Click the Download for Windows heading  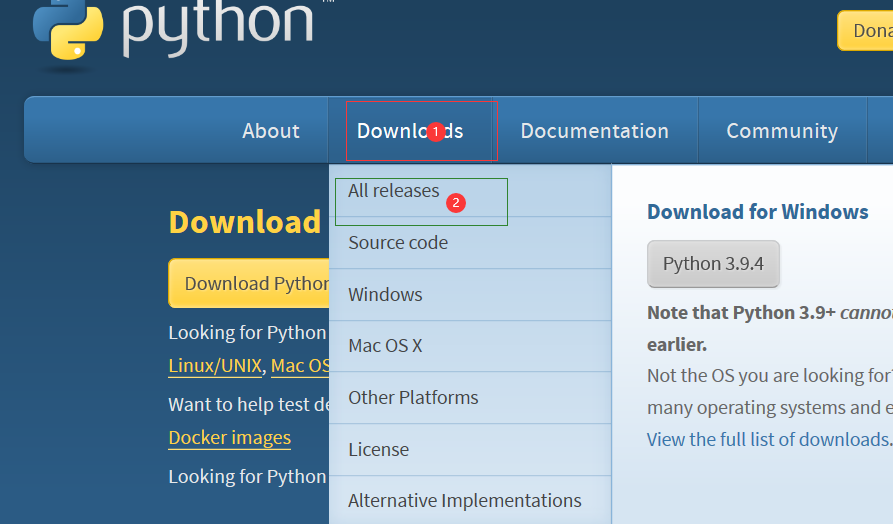757,212
